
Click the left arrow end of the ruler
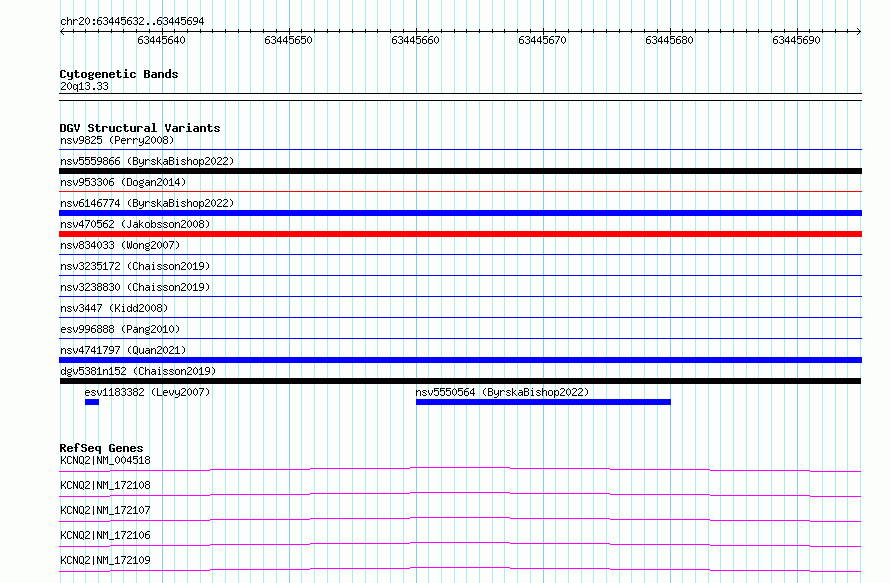point(62,31)
